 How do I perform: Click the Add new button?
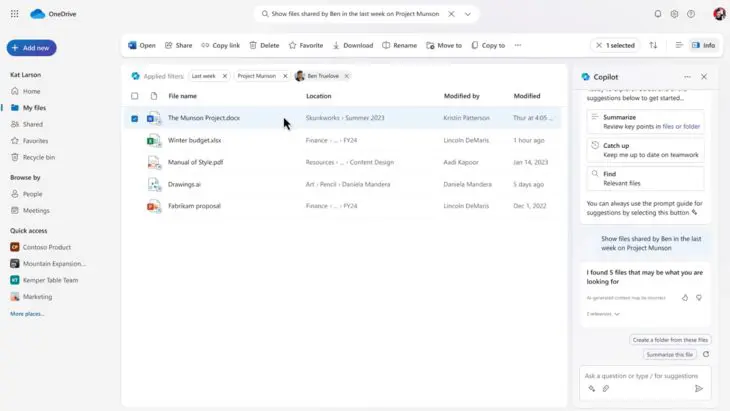pyautogui.click(x=32, y=48)
